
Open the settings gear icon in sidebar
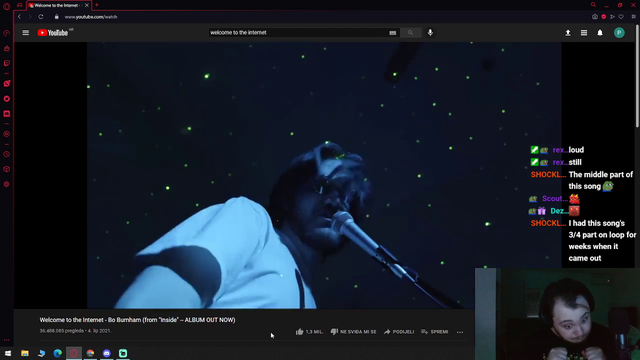point(7,184)
